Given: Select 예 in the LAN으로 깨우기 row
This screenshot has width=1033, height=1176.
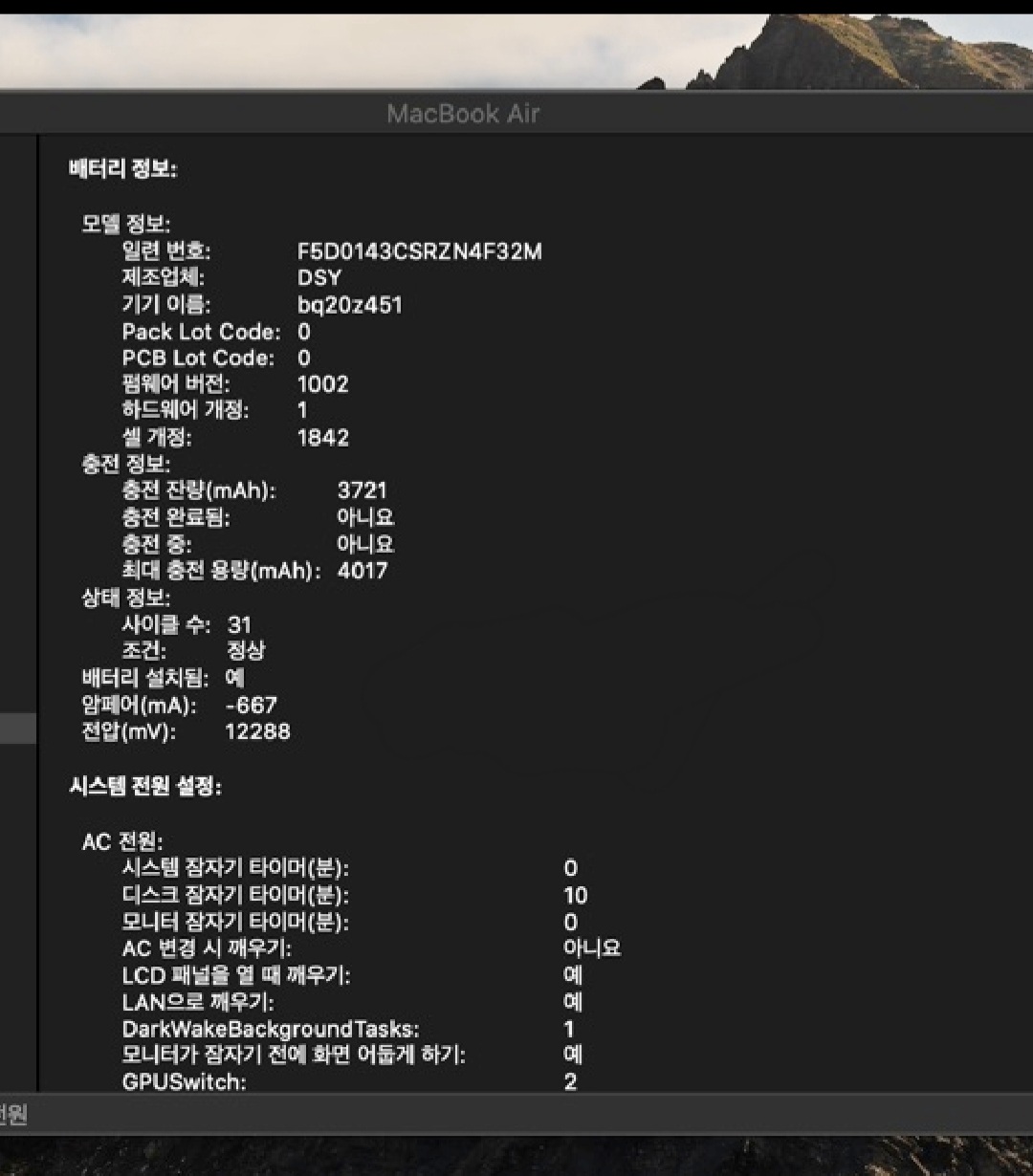Looking at the screenshot, I should point(573,1002).
